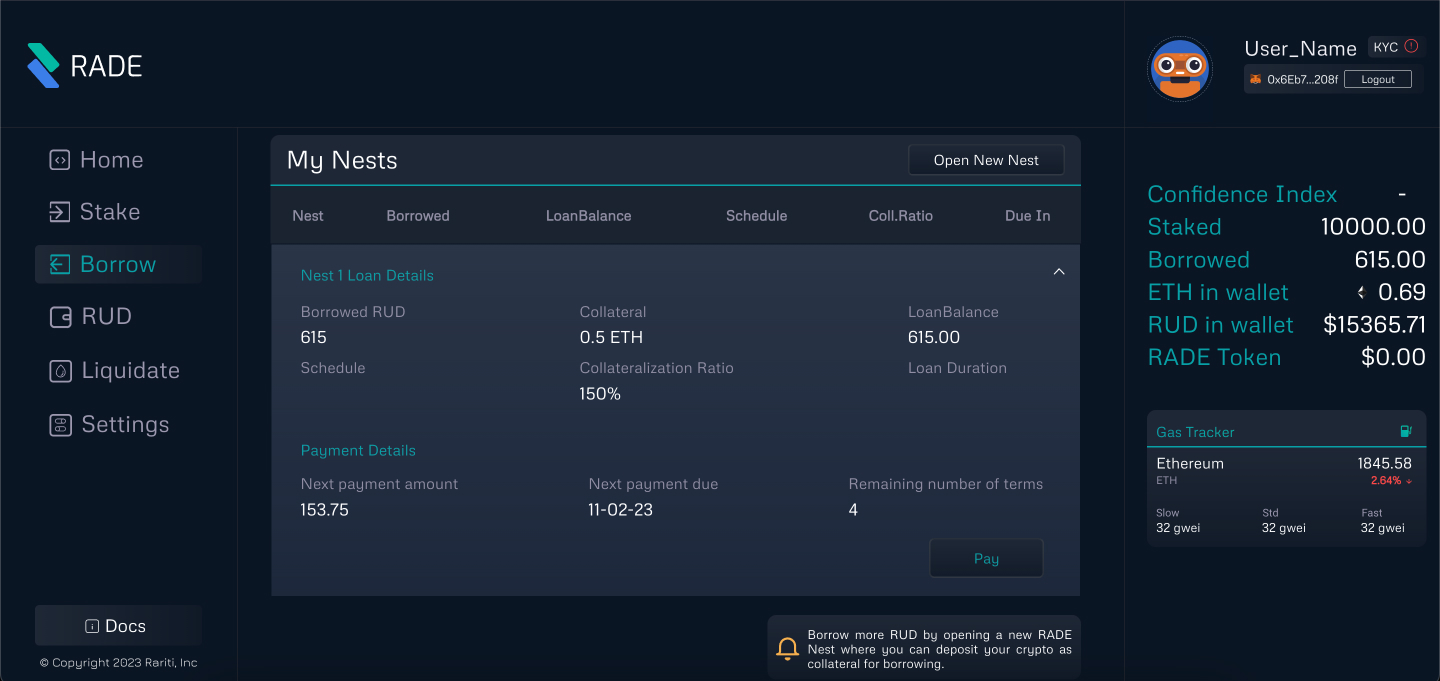Click the Liquidate droplet icon
Viewport: 1440px width, 681px height.
(60, 371)
